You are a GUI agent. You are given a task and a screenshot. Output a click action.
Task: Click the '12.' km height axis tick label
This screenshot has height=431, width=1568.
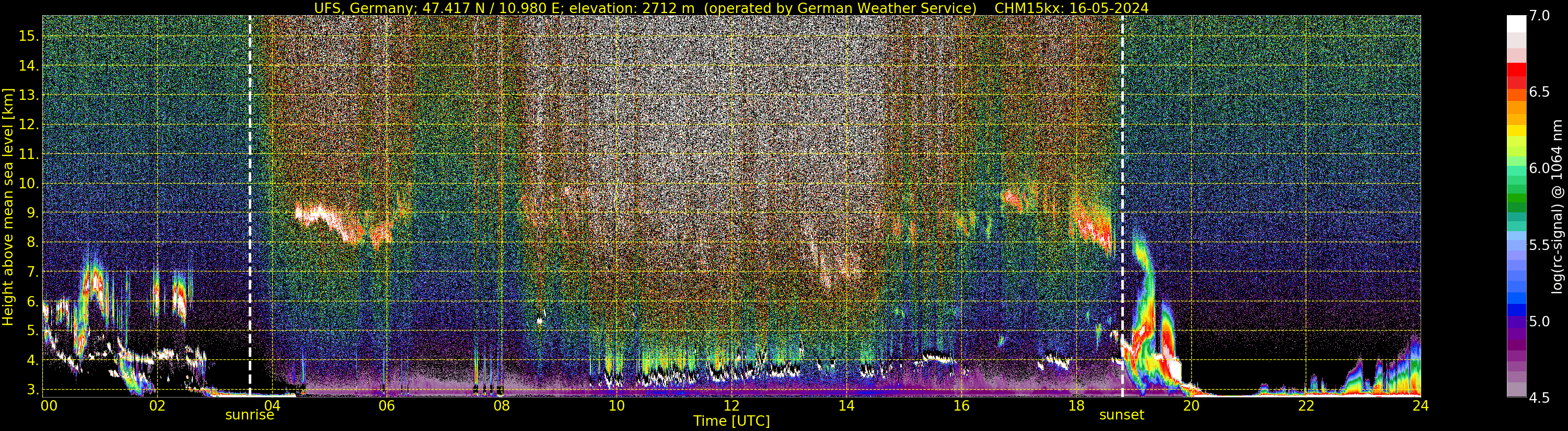pyautogui.click(x=29, y=124)
